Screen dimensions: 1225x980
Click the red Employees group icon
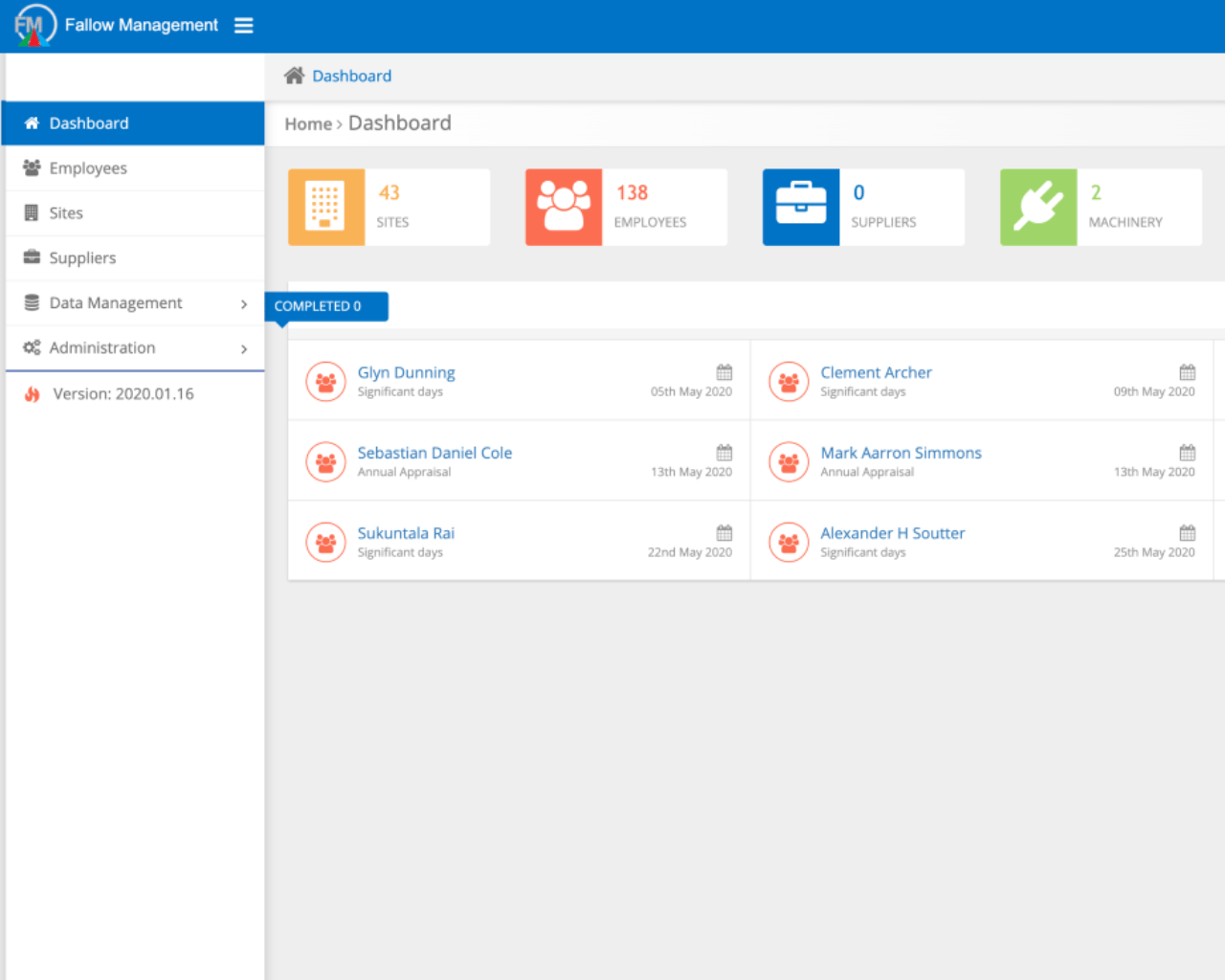point(563,207)
